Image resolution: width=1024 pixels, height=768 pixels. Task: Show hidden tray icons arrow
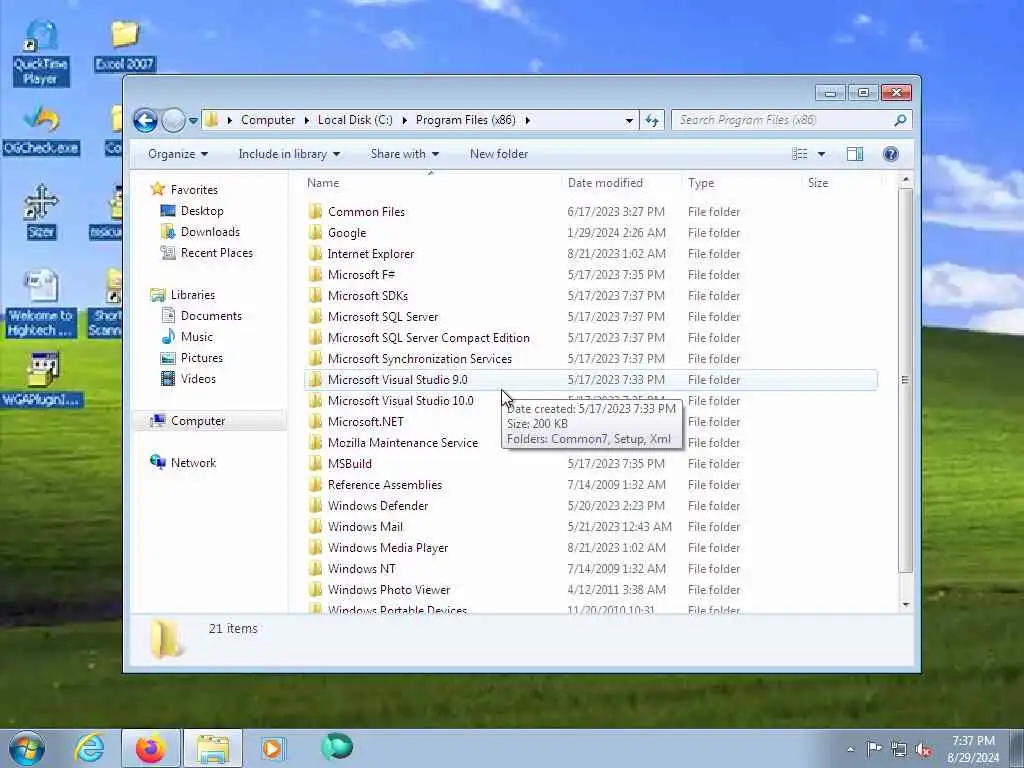click(850, 749)
